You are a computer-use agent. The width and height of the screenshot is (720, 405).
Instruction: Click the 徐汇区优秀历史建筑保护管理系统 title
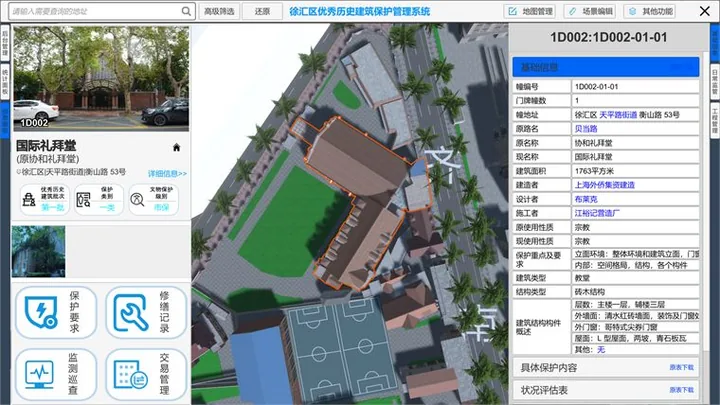point(360,11)
